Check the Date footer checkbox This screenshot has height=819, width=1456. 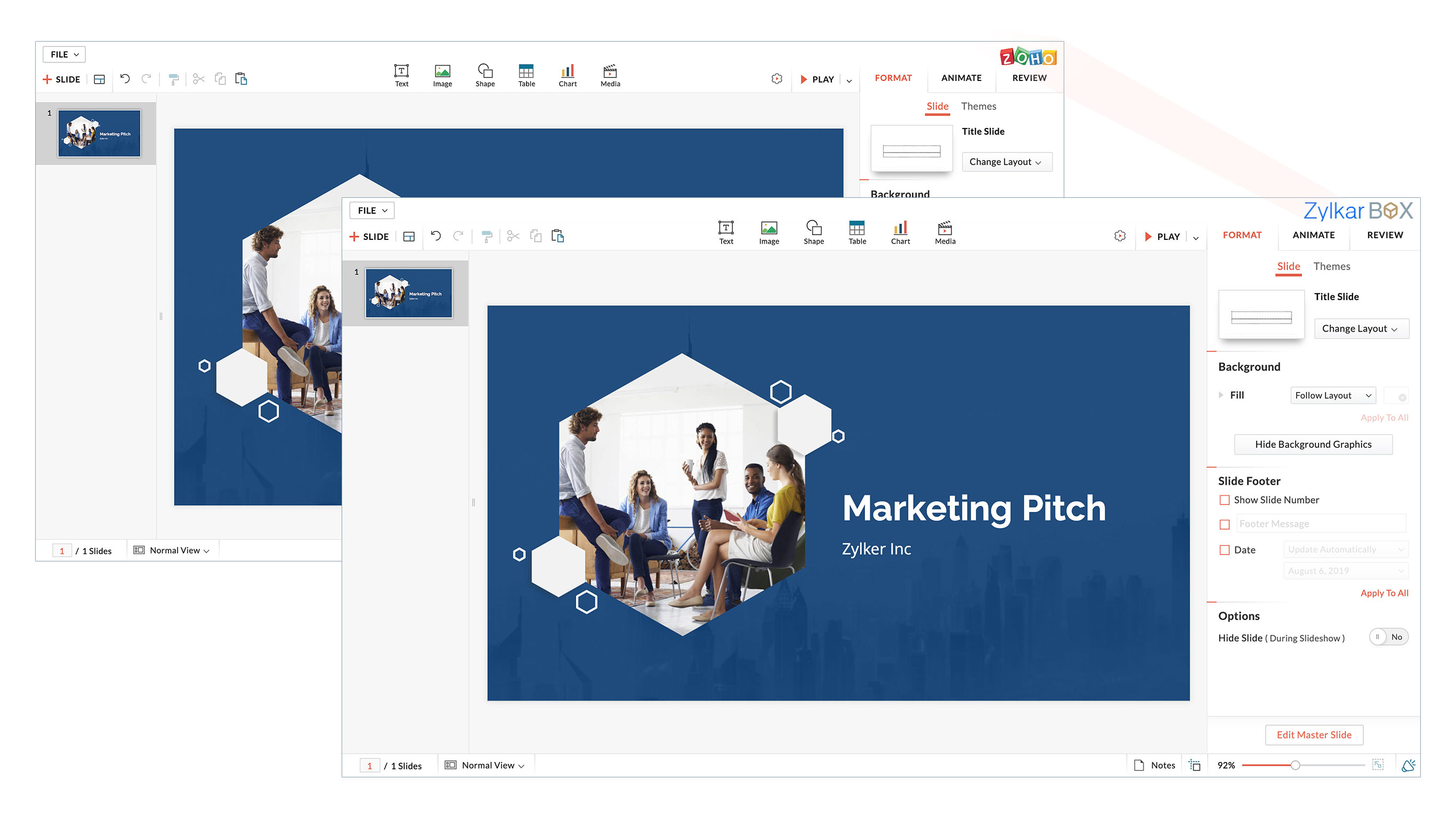(x=1224, y=550)
